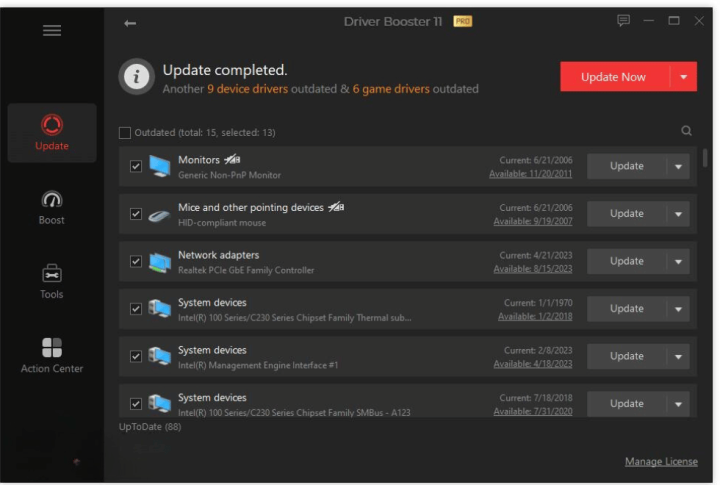Open Available 7/31/2020 version link

533,412
